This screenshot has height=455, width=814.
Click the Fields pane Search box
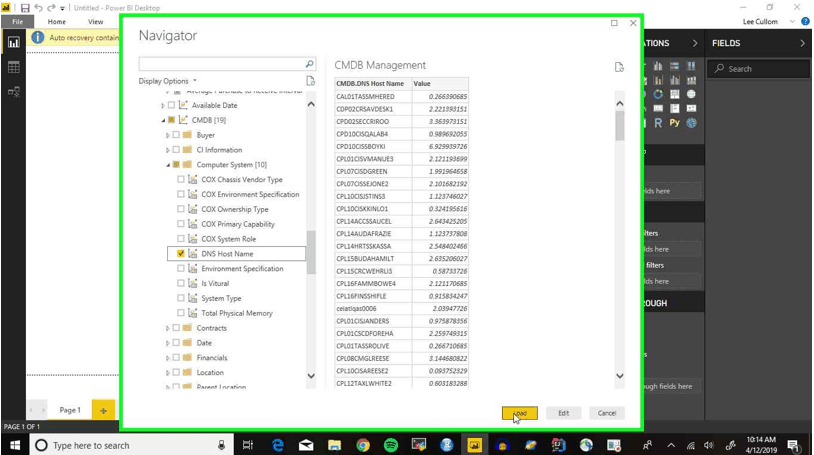click(760, 69)
